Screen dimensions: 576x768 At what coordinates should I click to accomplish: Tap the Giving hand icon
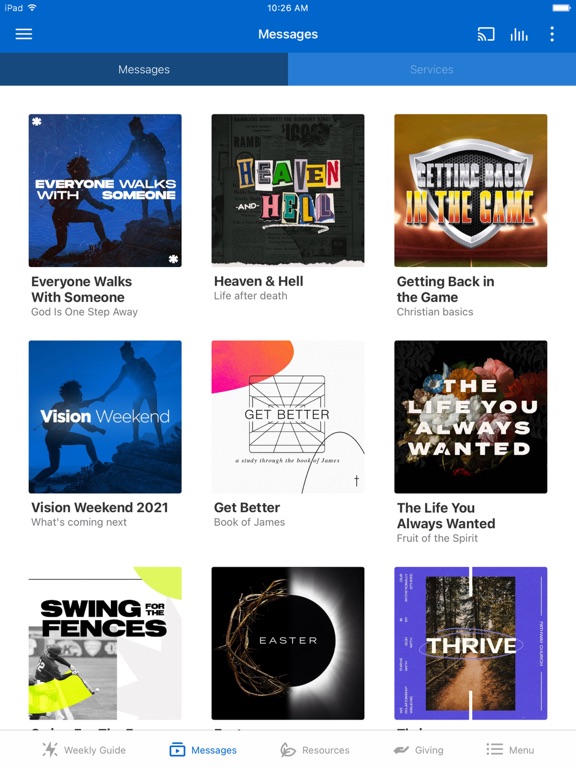401,750
